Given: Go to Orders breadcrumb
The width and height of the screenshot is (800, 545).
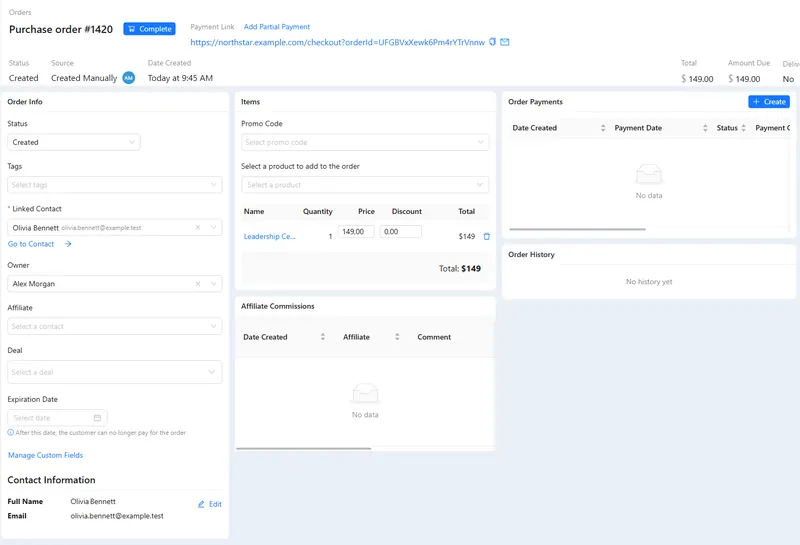Looking at the screenshot, I should 20,12.
